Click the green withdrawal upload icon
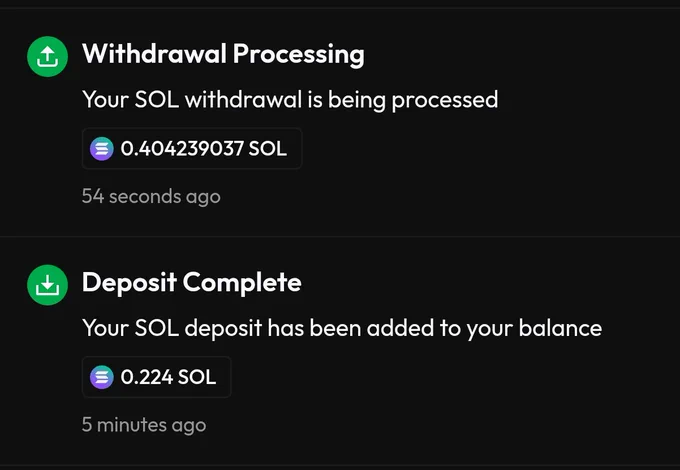680x470 pixels. [x=47, y=56]
